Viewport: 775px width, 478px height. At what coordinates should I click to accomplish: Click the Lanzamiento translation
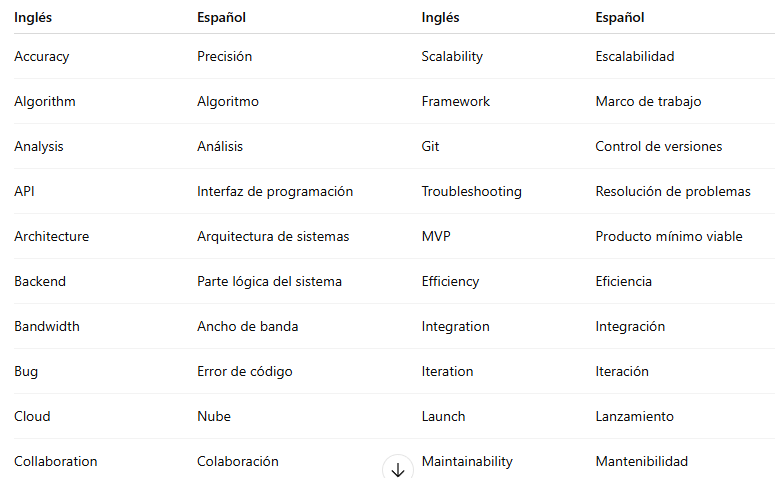coord(635,416)
